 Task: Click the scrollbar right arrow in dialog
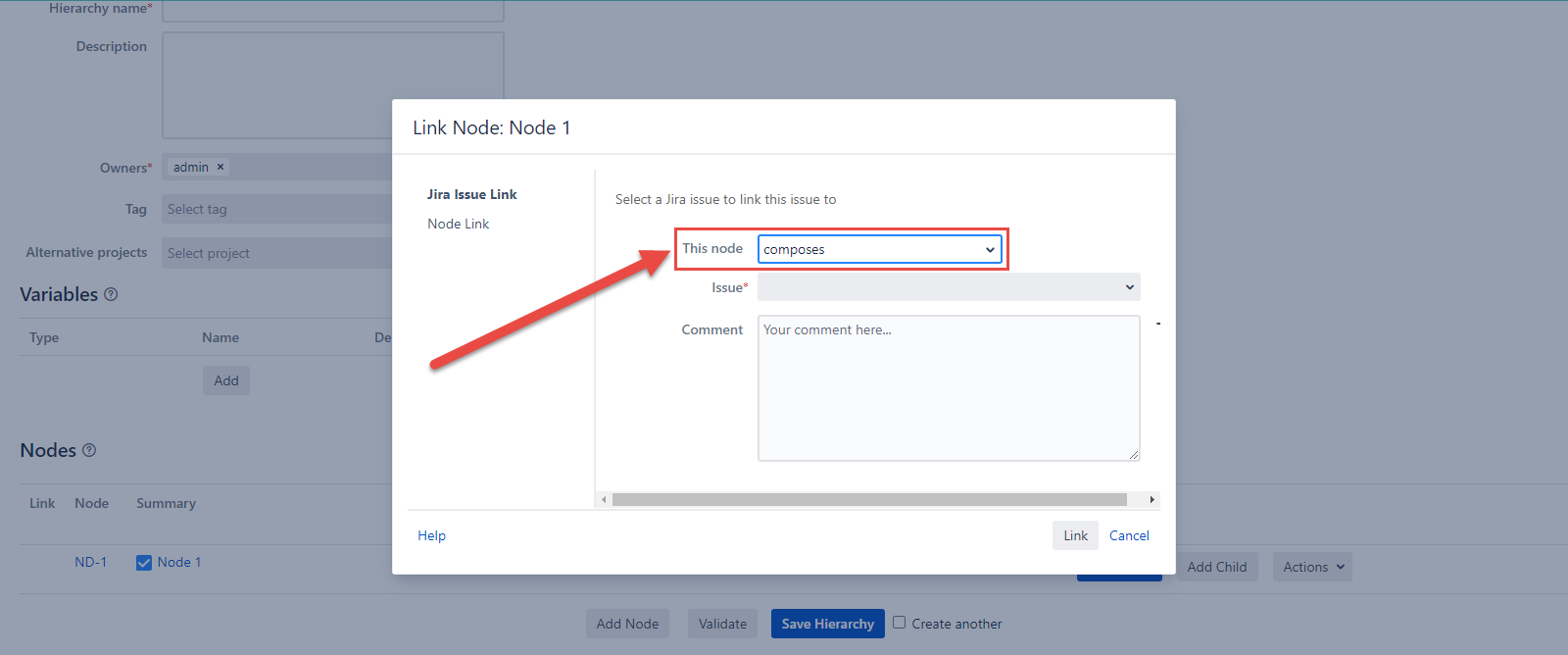[x=1151, y=500]
